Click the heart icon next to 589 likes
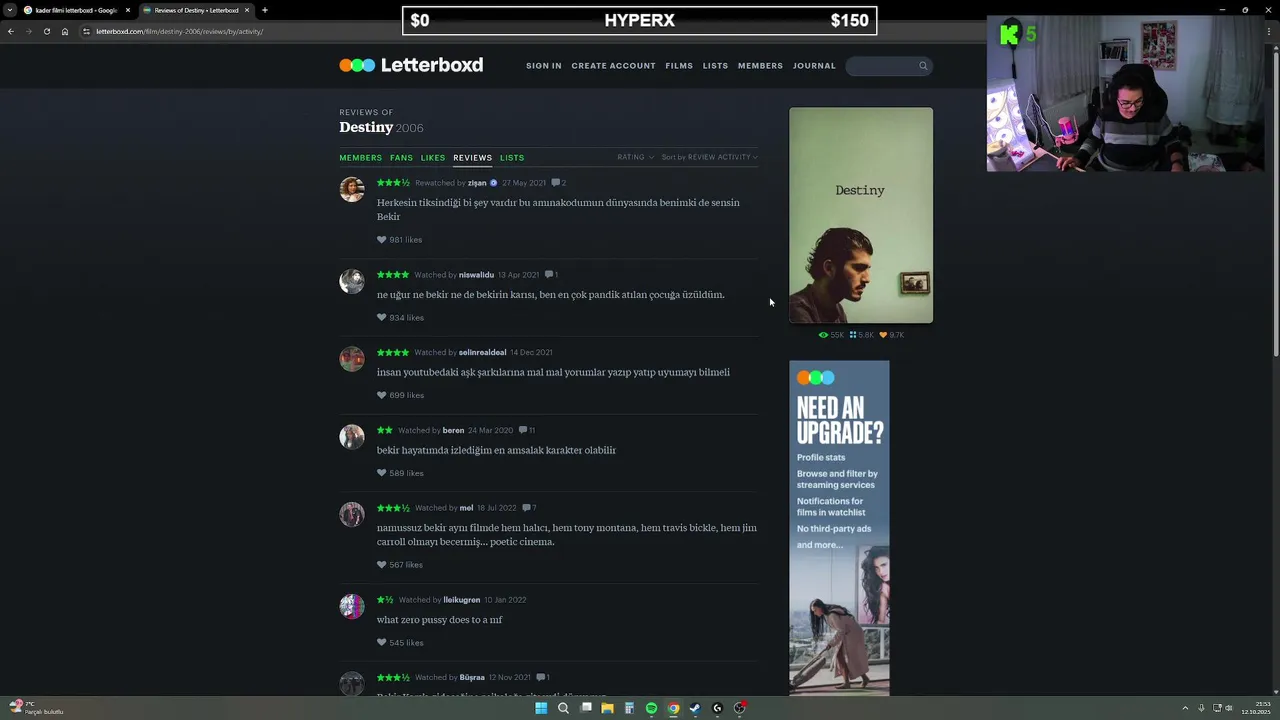 [381, 473]
